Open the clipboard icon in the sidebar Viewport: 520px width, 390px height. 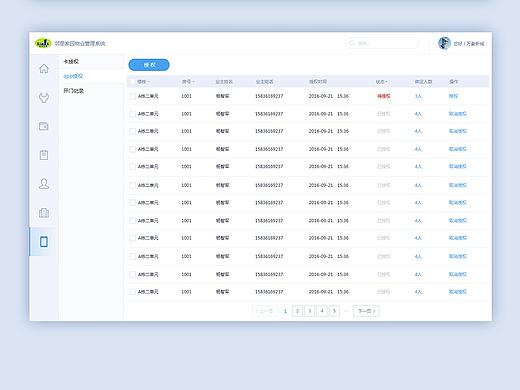tap(44, 155)
